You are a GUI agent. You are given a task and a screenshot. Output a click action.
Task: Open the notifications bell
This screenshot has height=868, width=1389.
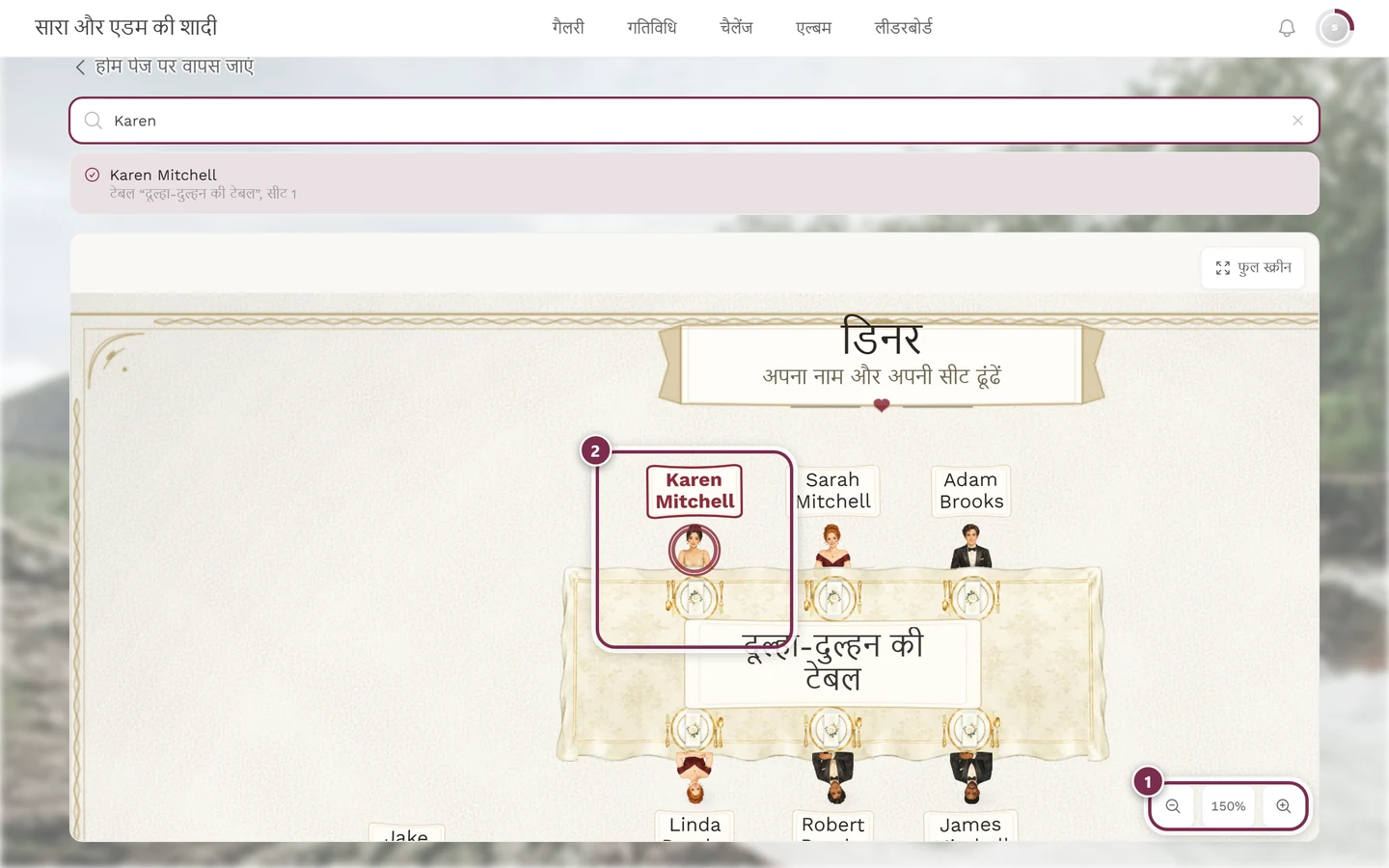(x=1287, y=28)
